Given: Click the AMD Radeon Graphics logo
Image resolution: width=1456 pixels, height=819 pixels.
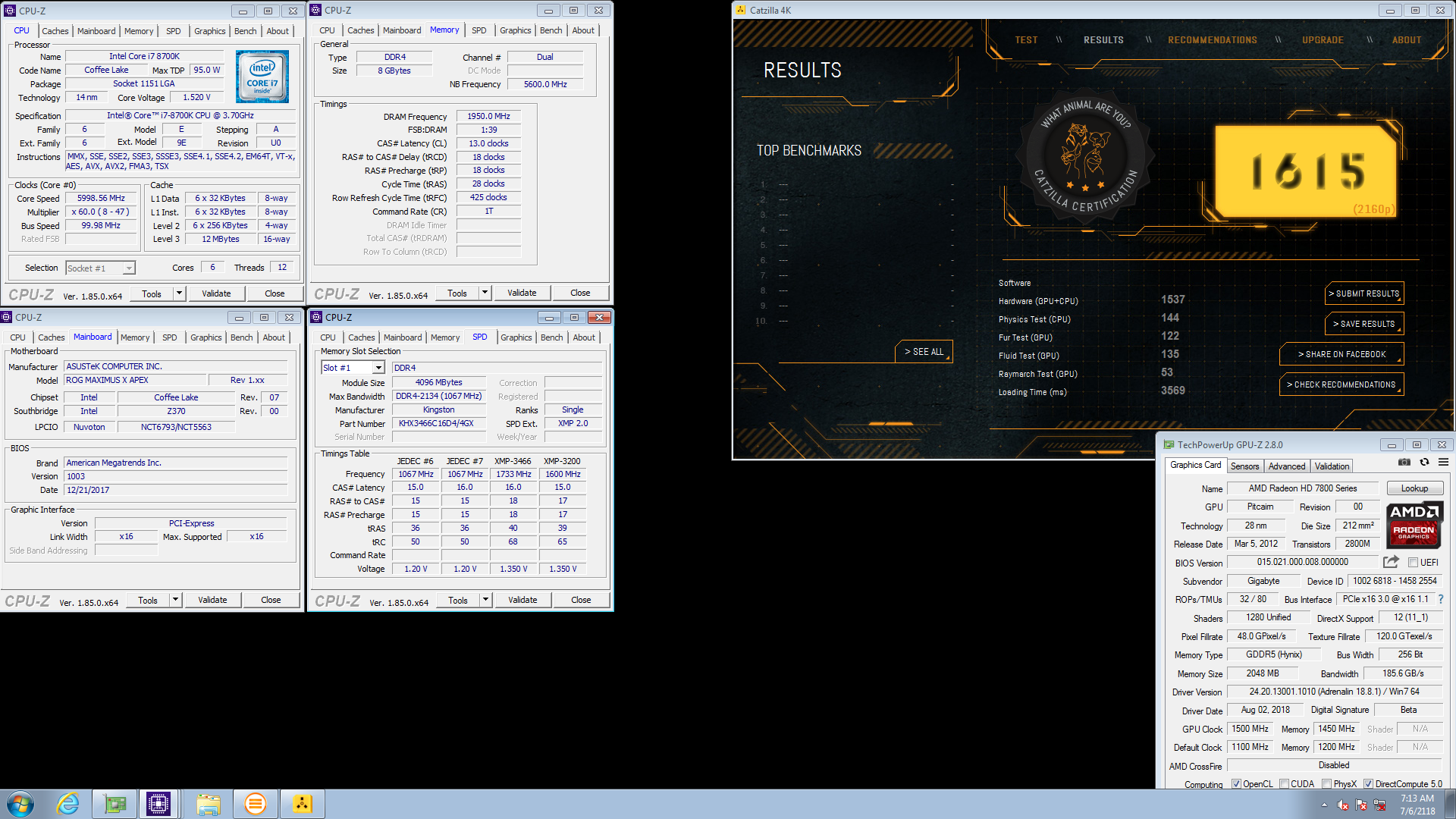Looking at the screenshot, I should point(1414,525).
